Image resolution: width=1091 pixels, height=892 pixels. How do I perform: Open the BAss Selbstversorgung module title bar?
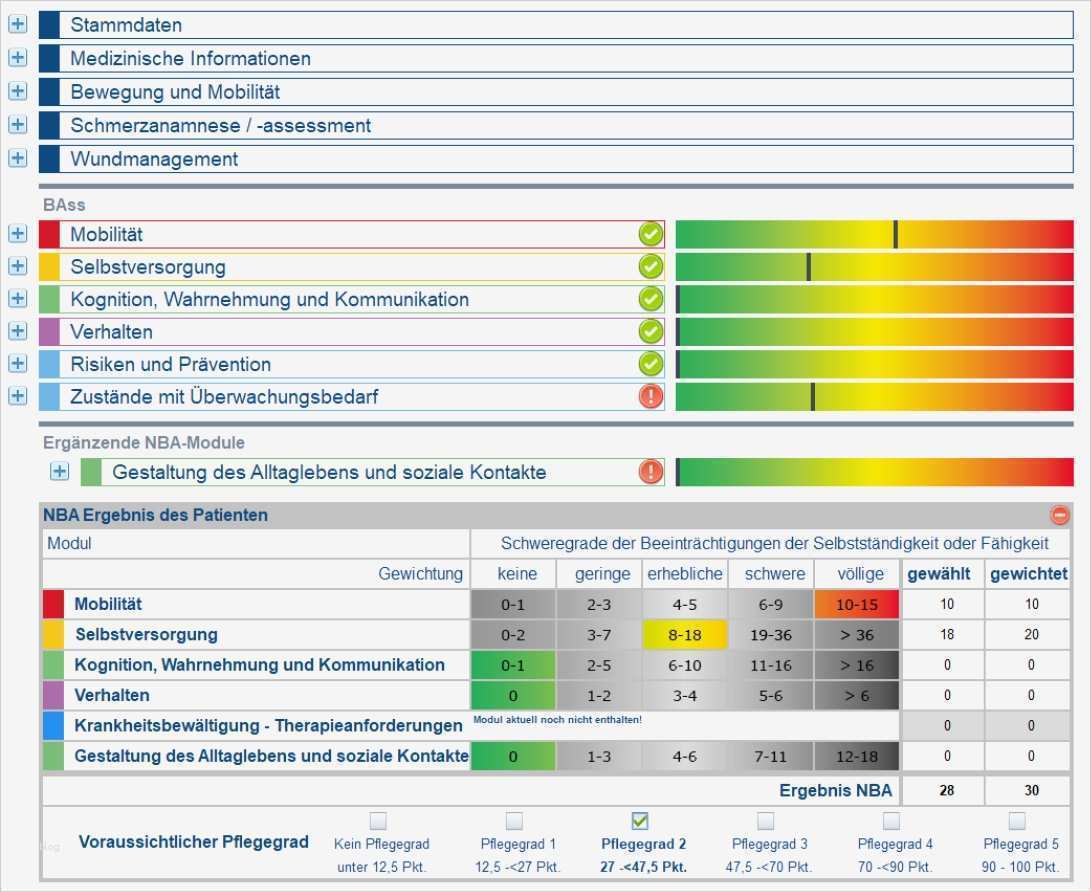pyautogui.click(x=351, y=266)
